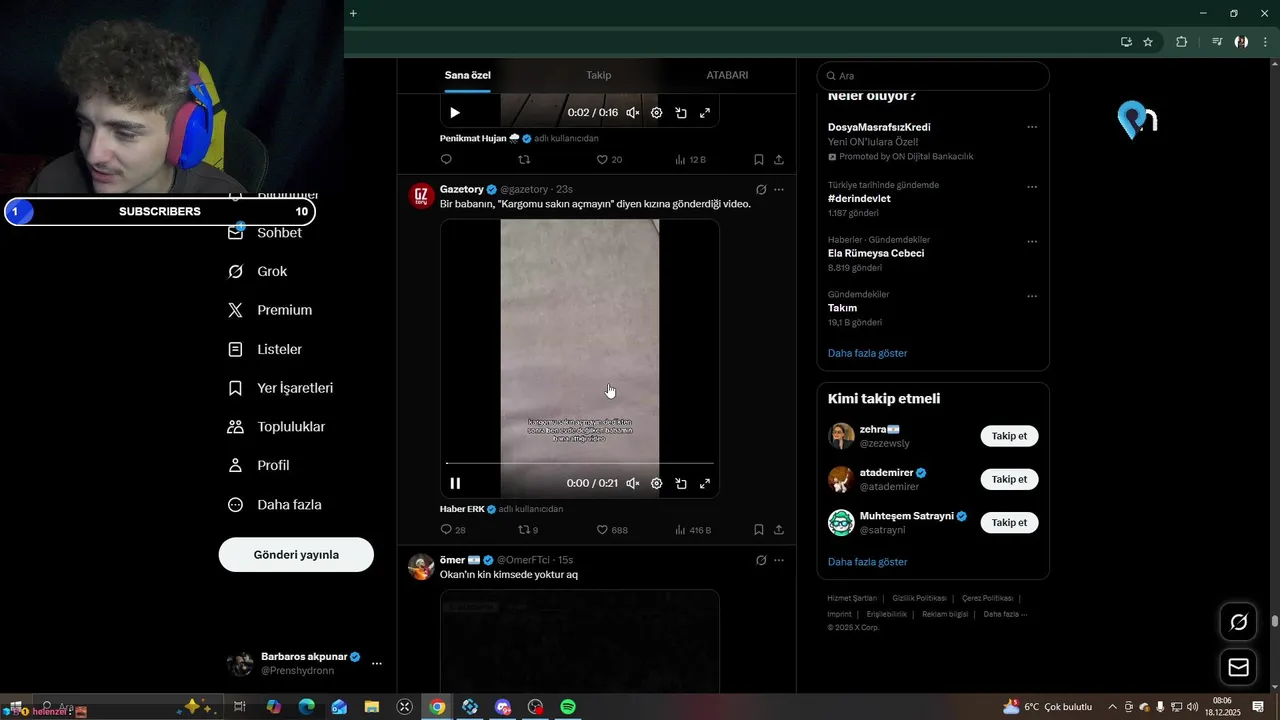Open Chrome extensions puzzle icon
Viewport: 1280px width, 720px height.
[x=1182, y=42]
